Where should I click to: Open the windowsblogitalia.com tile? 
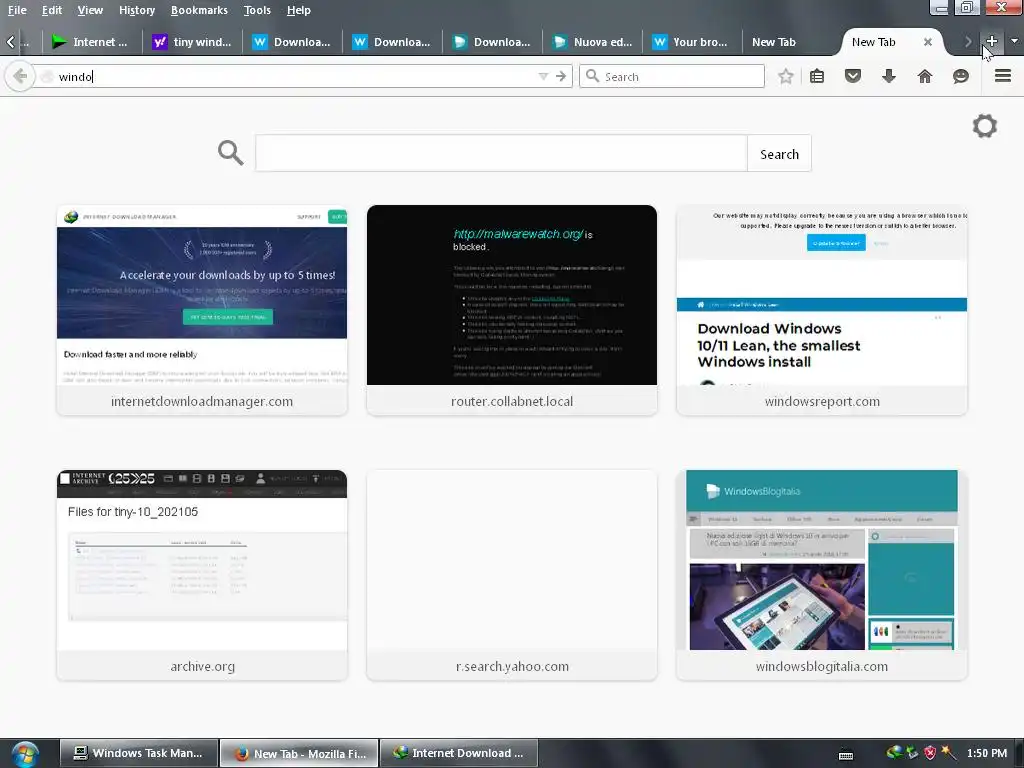point(822,575)
